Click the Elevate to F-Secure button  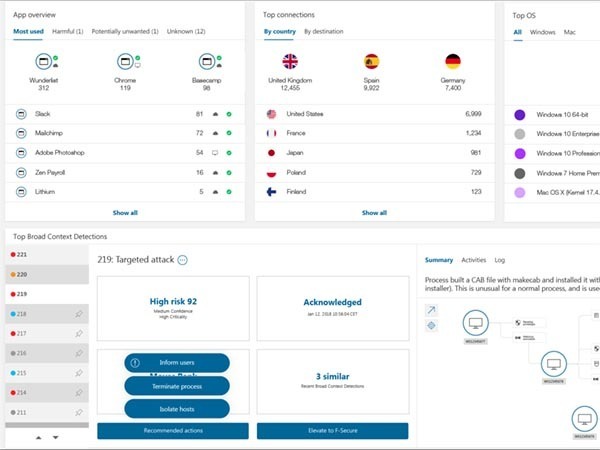[x=333, y=431]
